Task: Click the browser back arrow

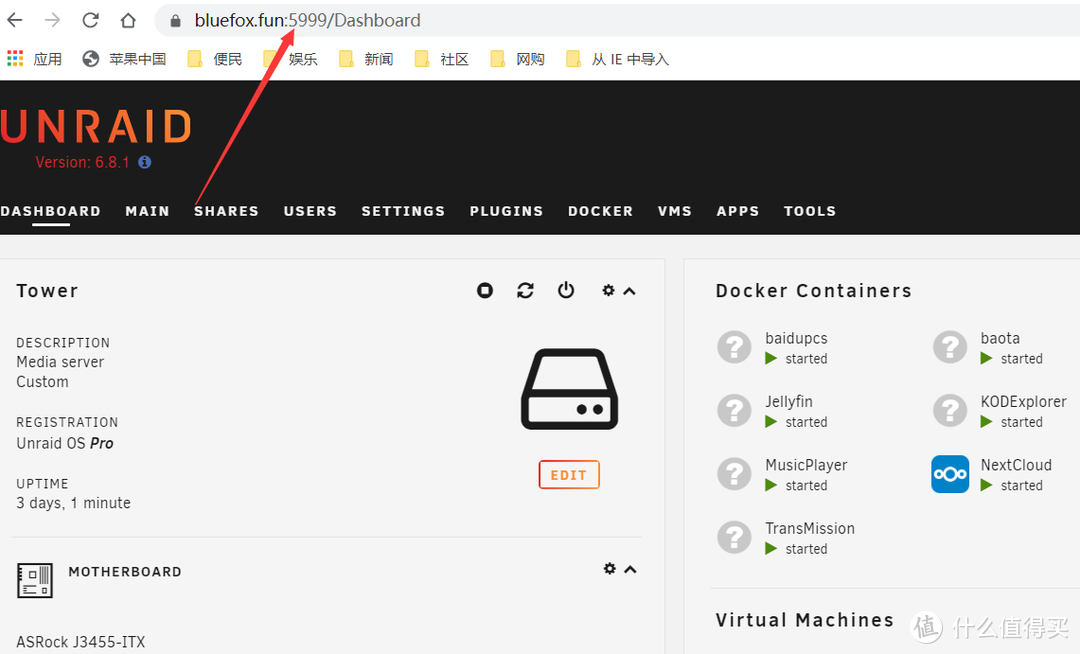Action: click(x=15, y=20)
